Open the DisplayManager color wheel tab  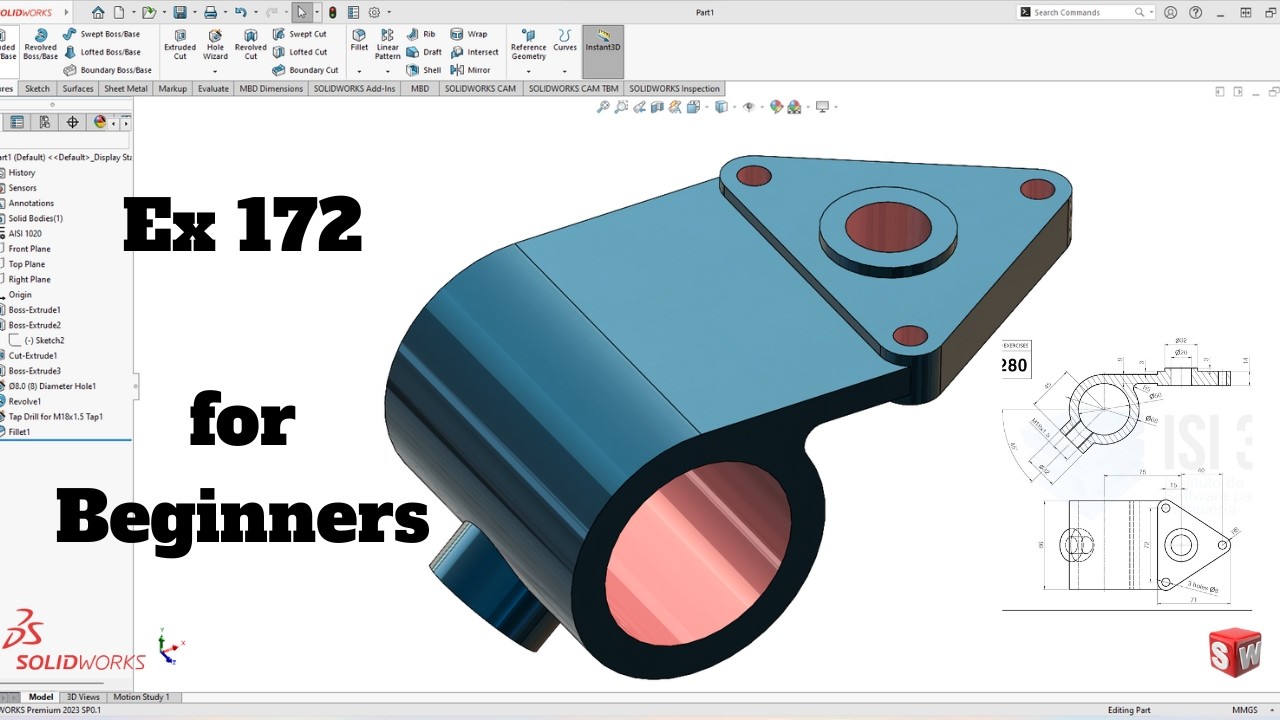(x=100, y=122)
